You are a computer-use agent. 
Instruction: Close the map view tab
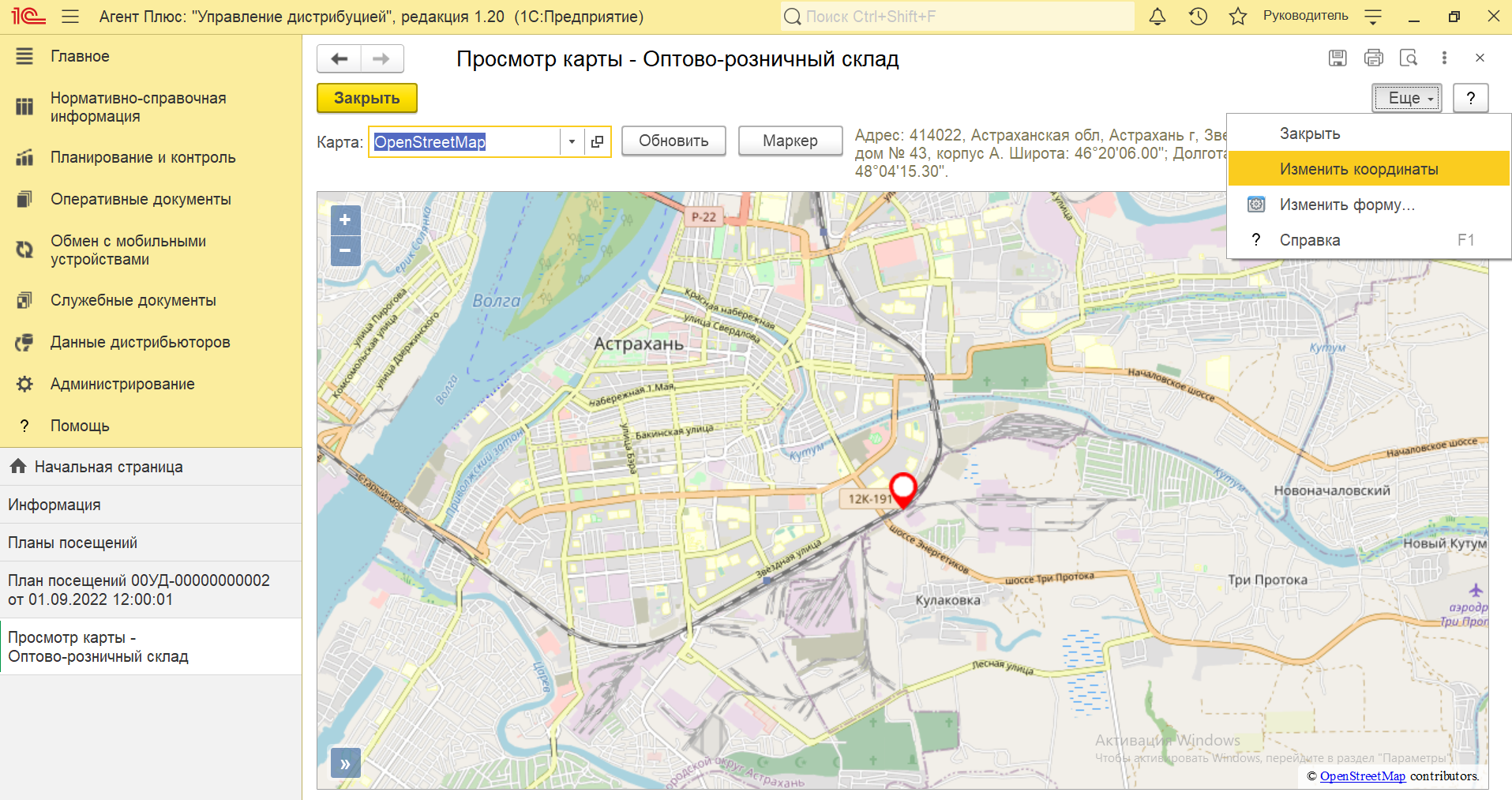(1480, 58)
